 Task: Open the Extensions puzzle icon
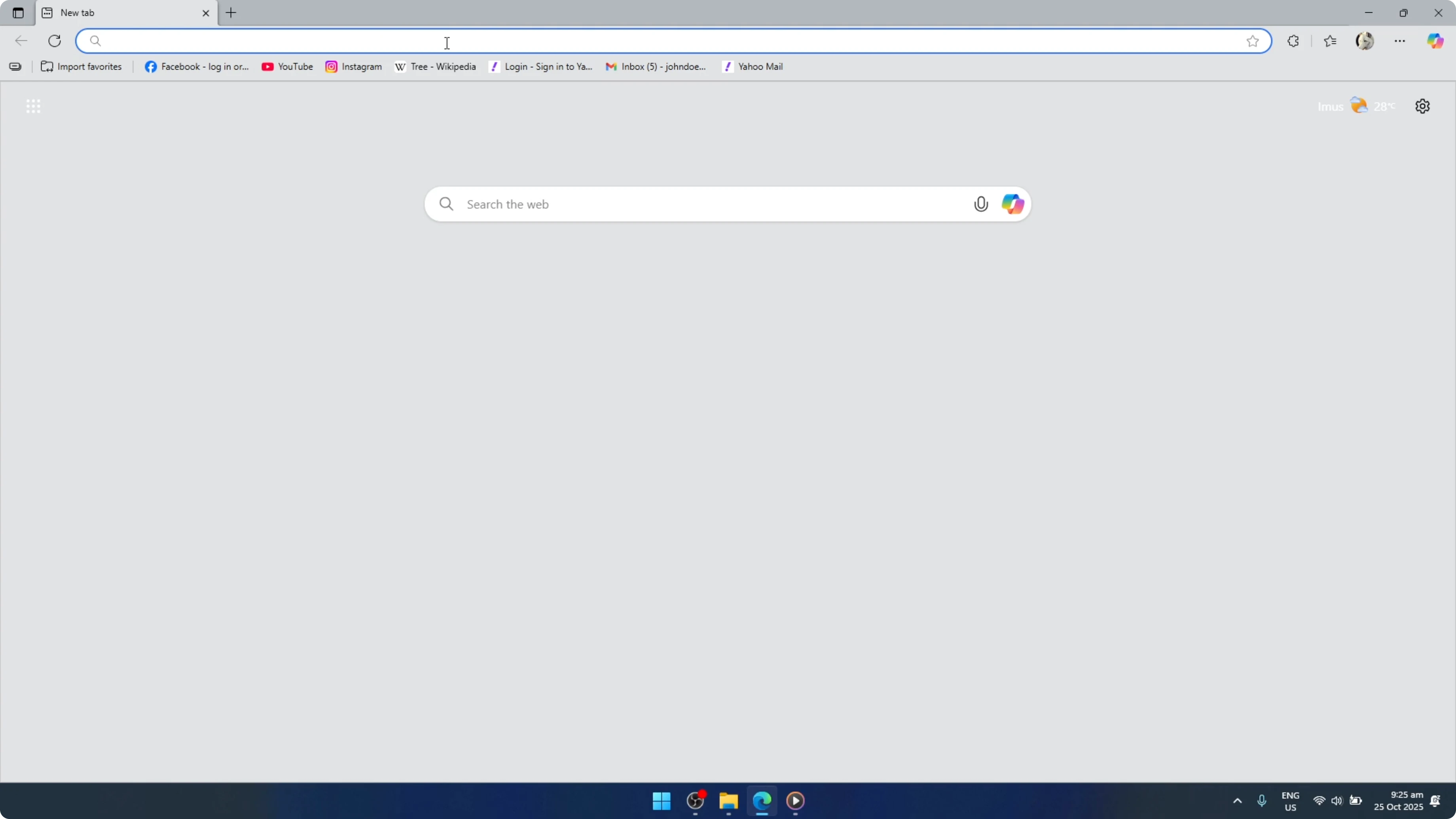click(1293, 41)
